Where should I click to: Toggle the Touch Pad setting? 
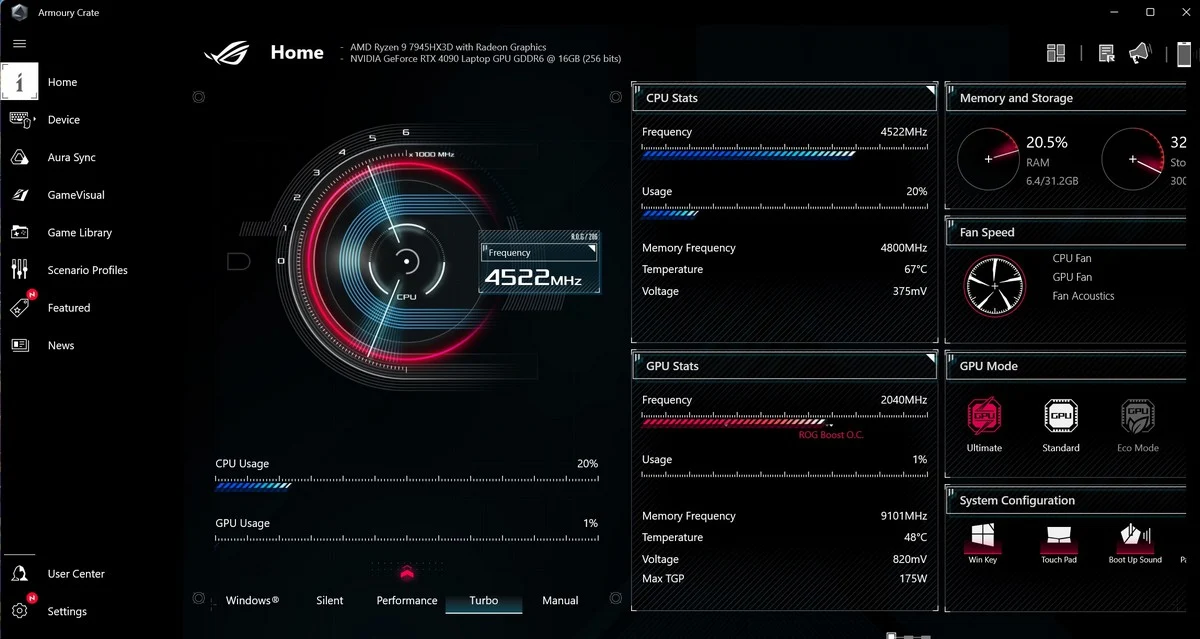(1059, 542)
